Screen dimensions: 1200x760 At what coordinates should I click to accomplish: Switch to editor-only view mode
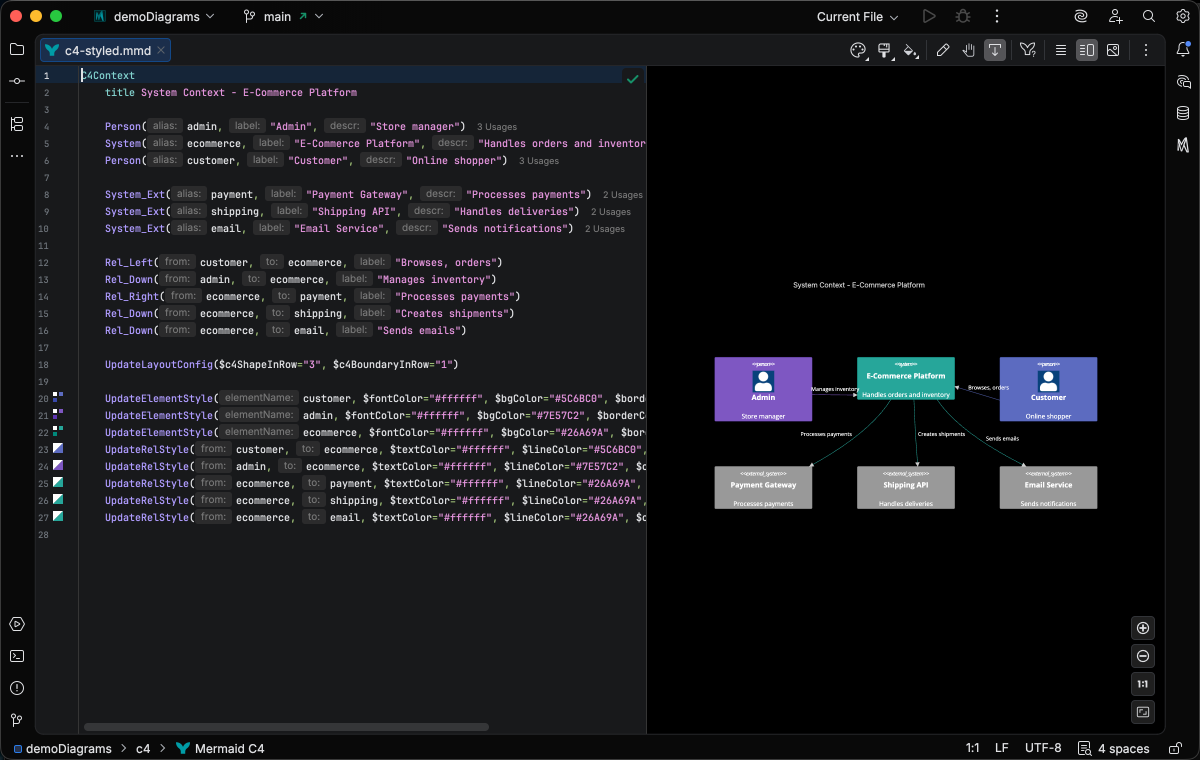(1061, 50)
